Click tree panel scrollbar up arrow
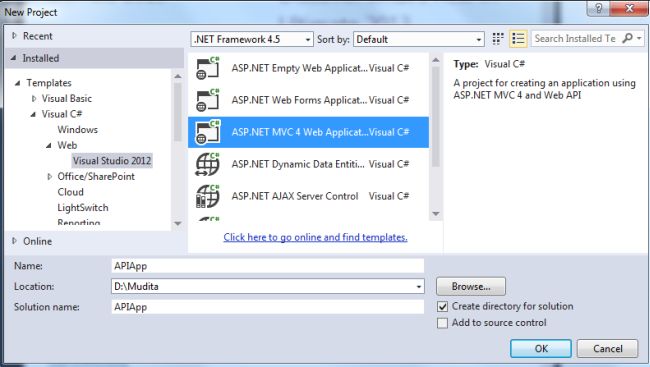This screenshot has width=650, height=367. click(x=178, y=76)
